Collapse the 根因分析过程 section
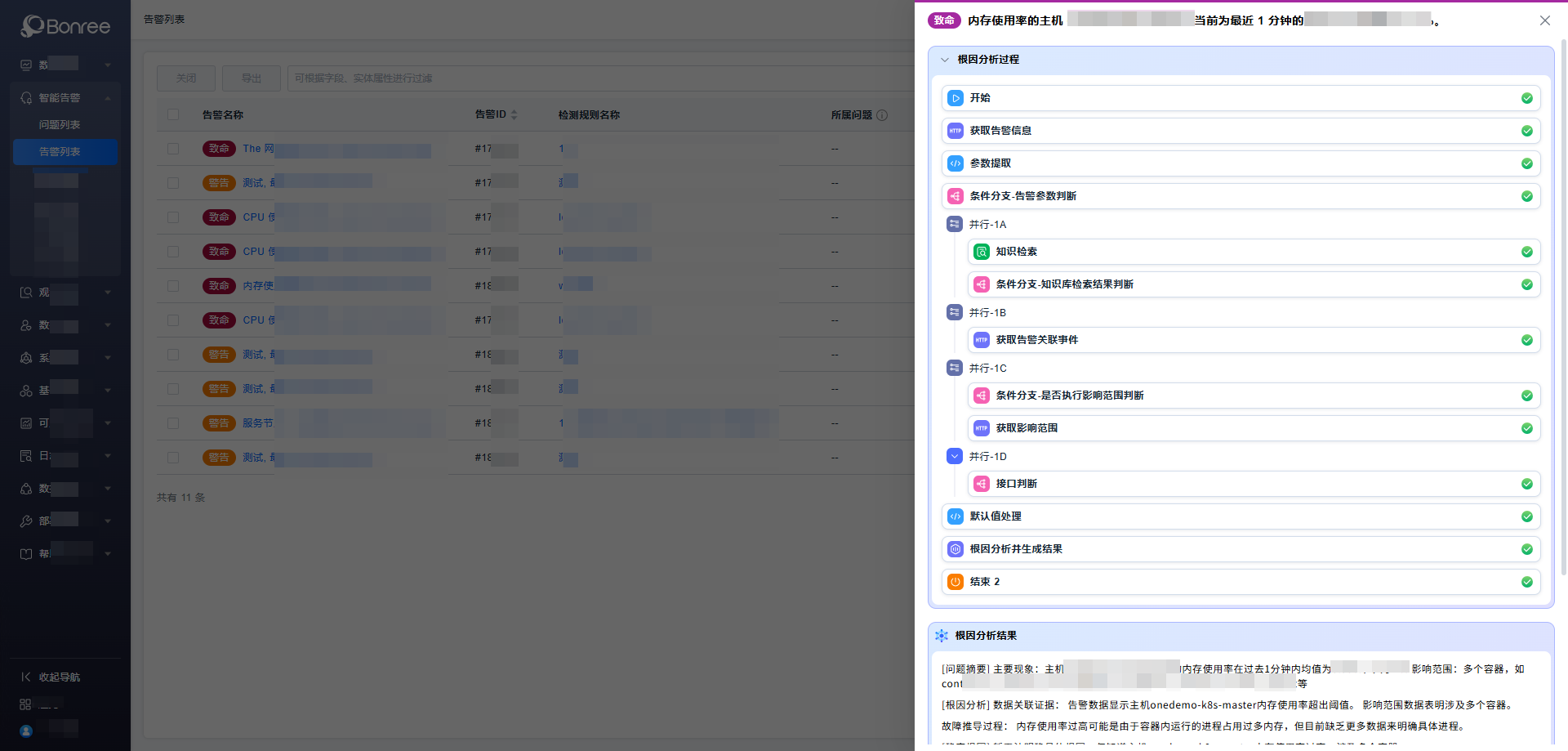Image resolution: width=1568 pixels, height=751 pixels. pyautogui.click(x=945, y=60)
